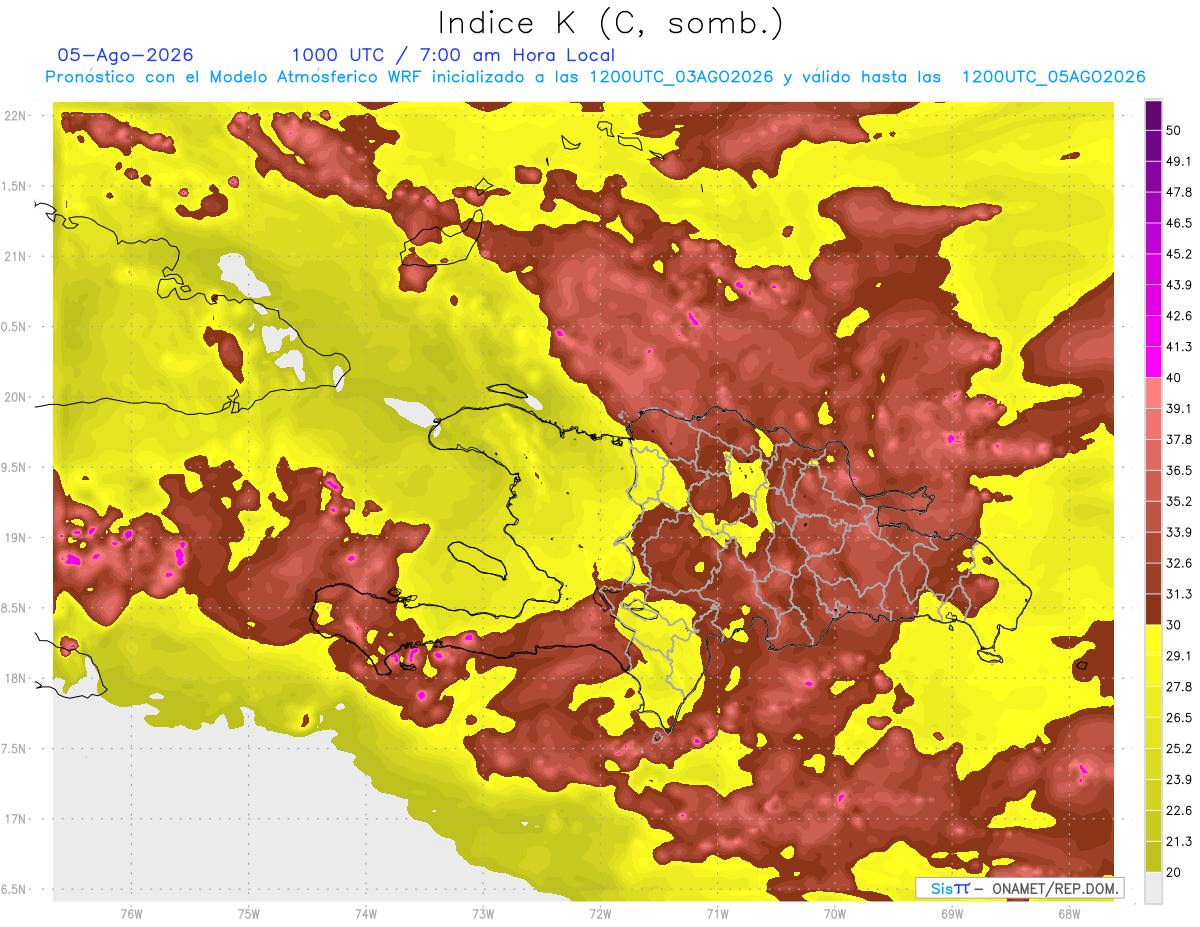The image size is (1200, 927).
Task: Click the '20' colorbar label
Action: coord(1175,872)
